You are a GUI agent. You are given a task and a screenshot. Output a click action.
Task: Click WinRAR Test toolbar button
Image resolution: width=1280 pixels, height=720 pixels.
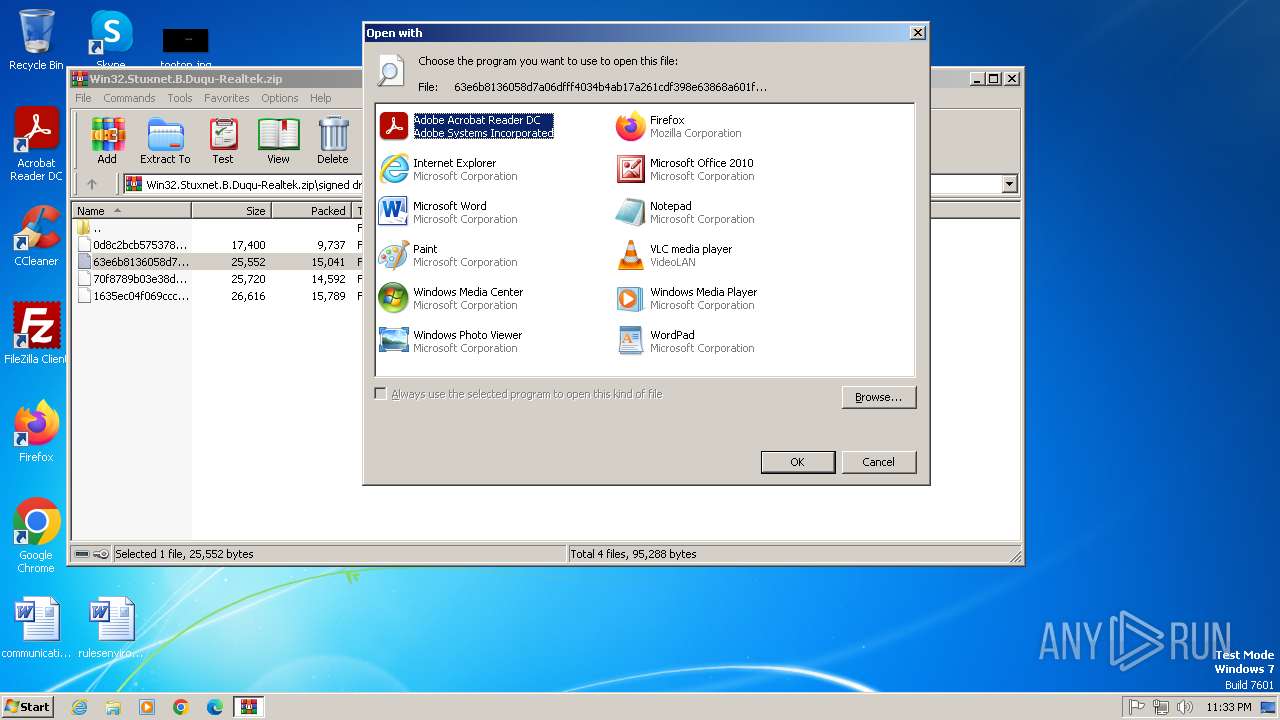[223, 141]
